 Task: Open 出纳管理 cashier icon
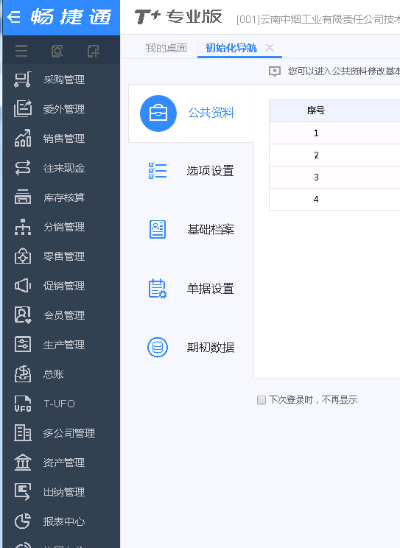pos(23,492)
